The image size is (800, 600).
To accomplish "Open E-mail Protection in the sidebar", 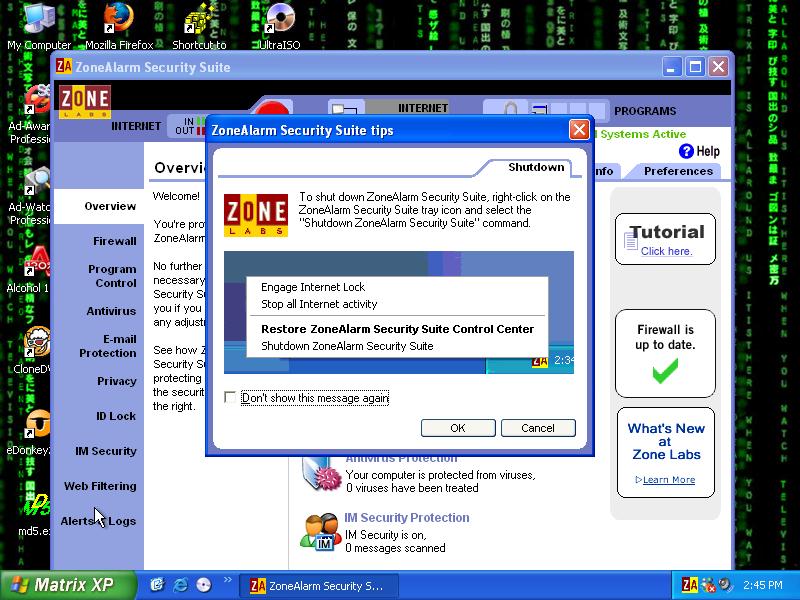I will (108, 346).
